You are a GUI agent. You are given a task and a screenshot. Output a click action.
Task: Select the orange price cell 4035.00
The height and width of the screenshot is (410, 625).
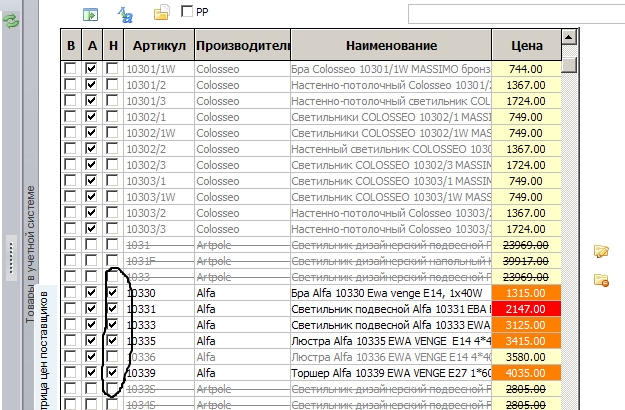click(x=526, y=373)
